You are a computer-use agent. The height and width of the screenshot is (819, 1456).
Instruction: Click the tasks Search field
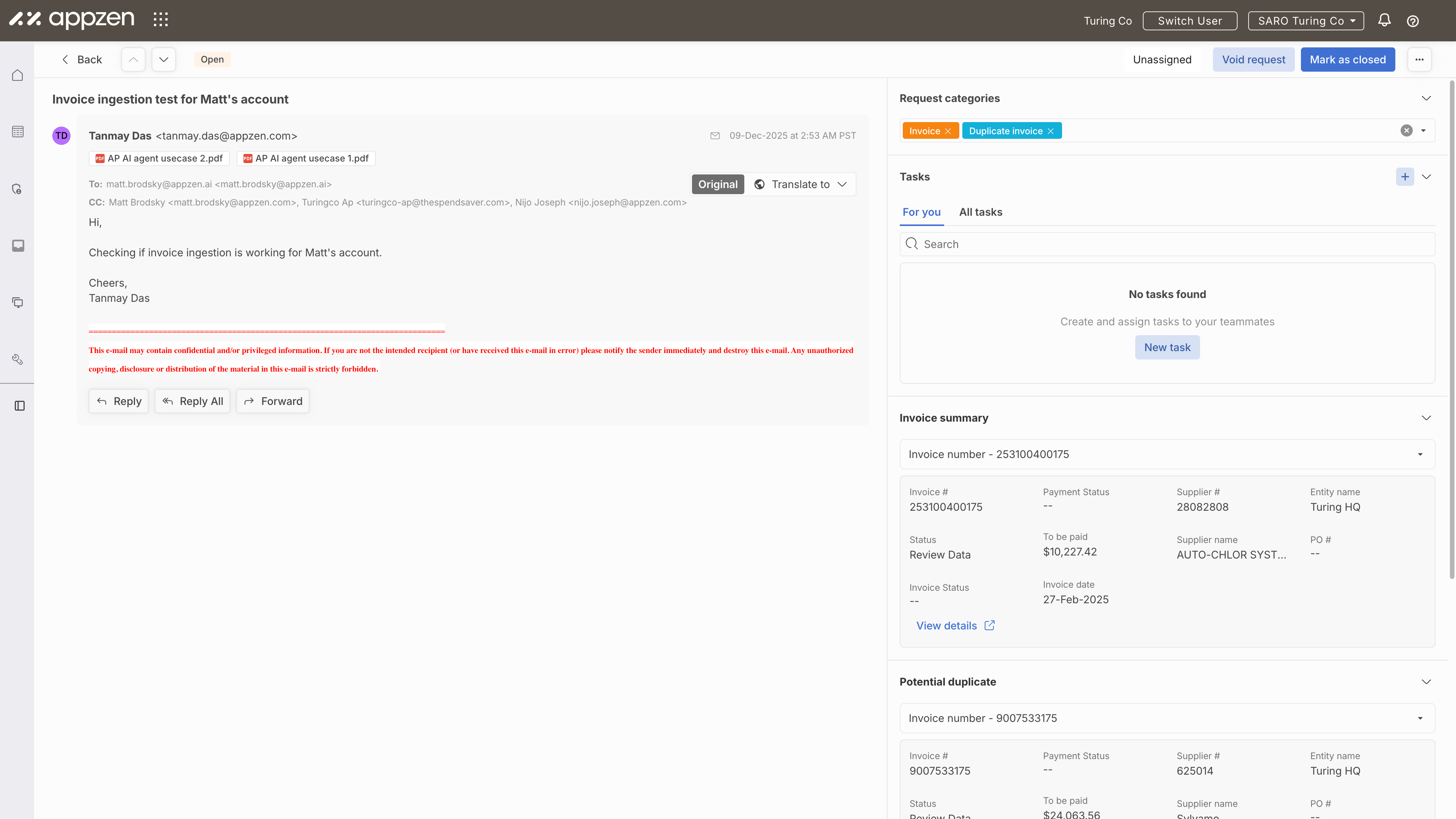[x=1167, y=244]
